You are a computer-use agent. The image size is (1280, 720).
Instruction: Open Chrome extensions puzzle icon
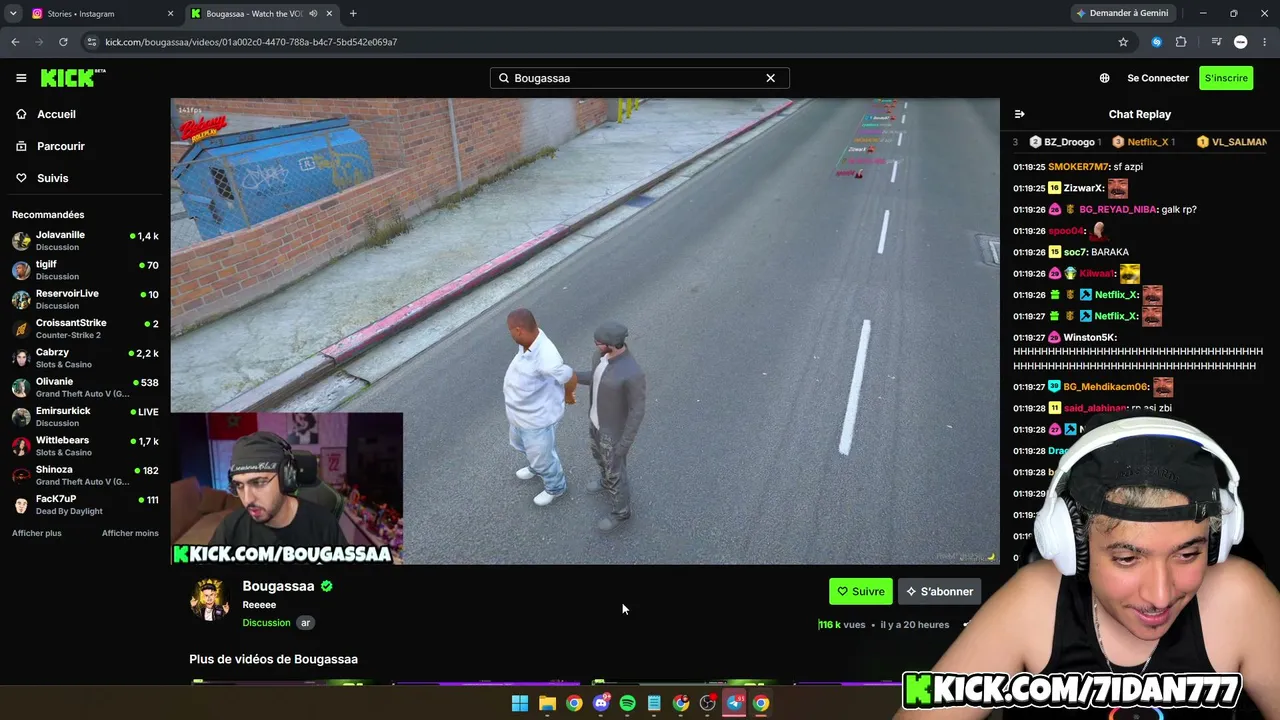pos(1181,42)
